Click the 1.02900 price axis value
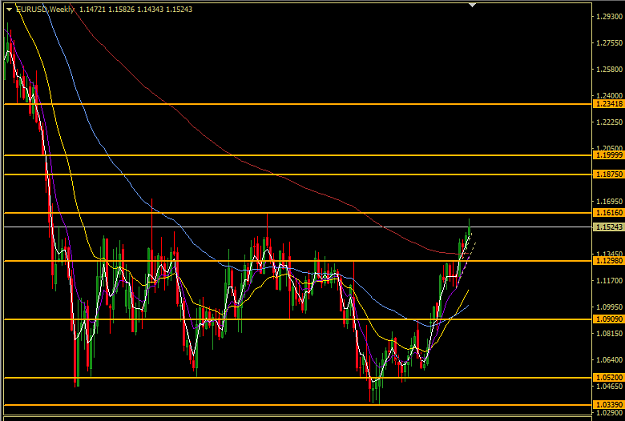625x421 pixels. tap(609, 413)
